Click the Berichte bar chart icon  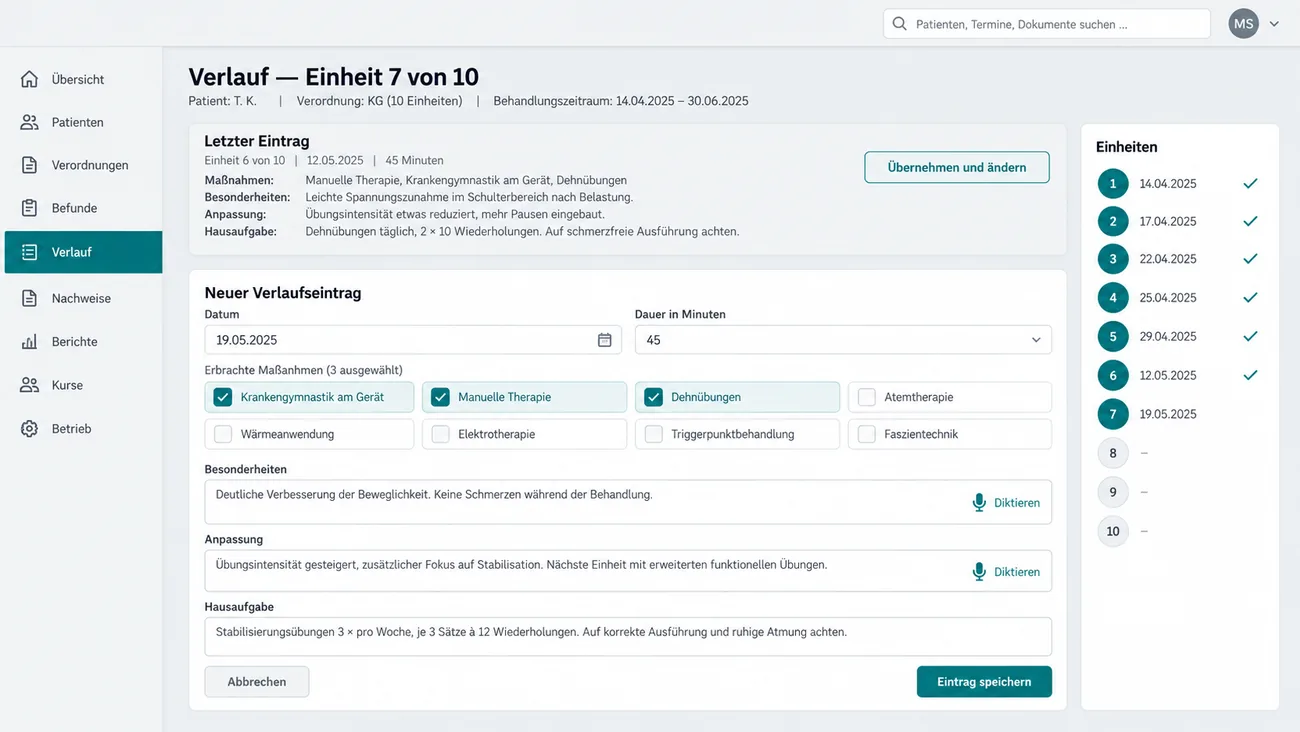pyautogui.click(x=30, y=342)
